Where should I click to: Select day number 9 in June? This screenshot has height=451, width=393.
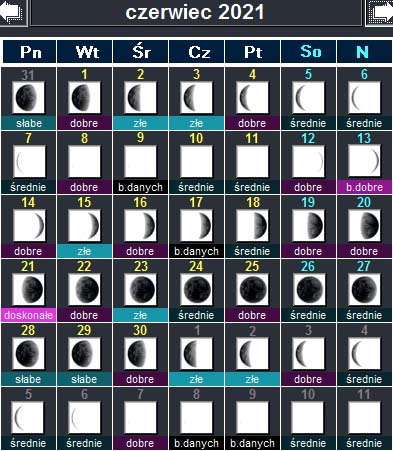point(140,138)
